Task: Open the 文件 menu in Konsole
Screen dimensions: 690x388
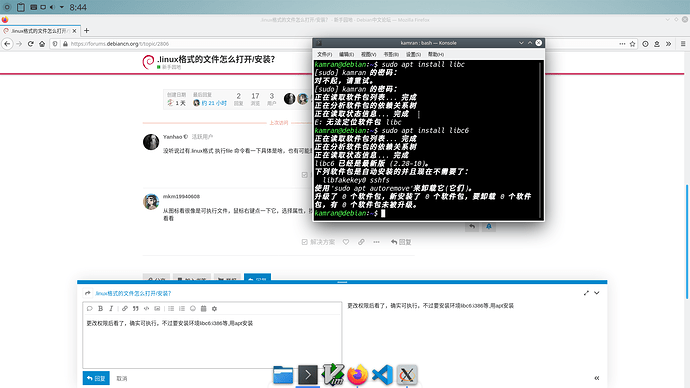Action: [324, 55]
